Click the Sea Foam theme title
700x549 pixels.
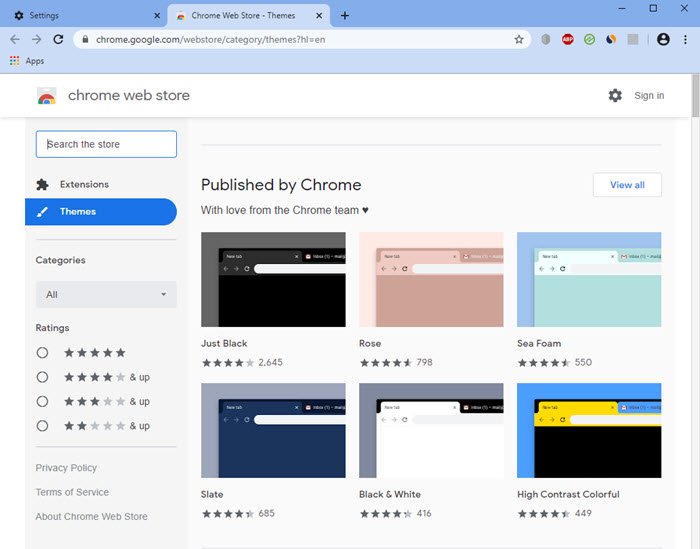click(x=539, y=343)
